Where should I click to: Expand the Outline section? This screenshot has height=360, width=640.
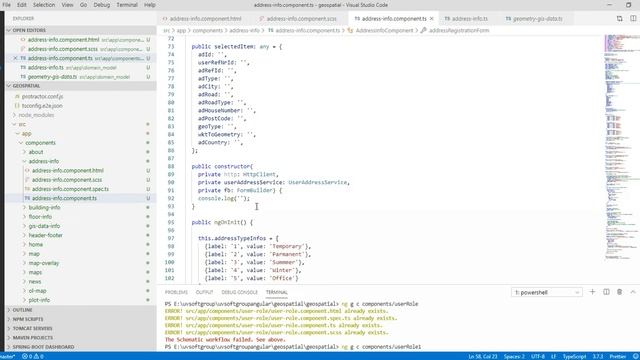(x=81, y=310)
